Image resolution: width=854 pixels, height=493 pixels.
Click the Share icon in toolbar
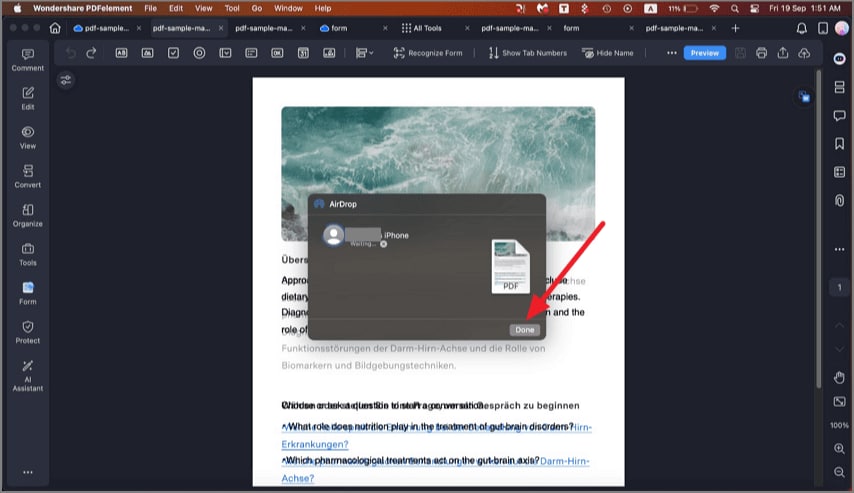pyautogui.click(x=783, y=53)
